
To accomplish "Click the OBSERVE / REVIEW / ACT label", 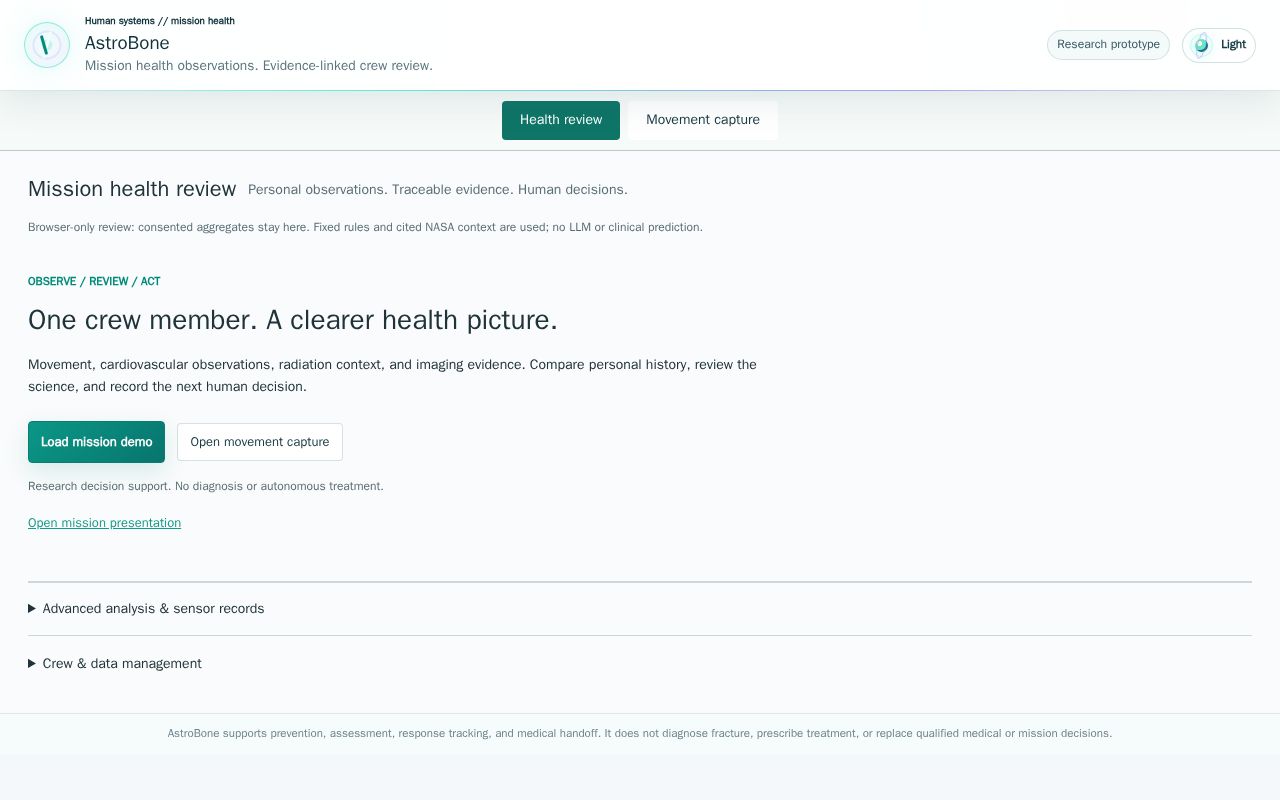I will coord(94,282).
